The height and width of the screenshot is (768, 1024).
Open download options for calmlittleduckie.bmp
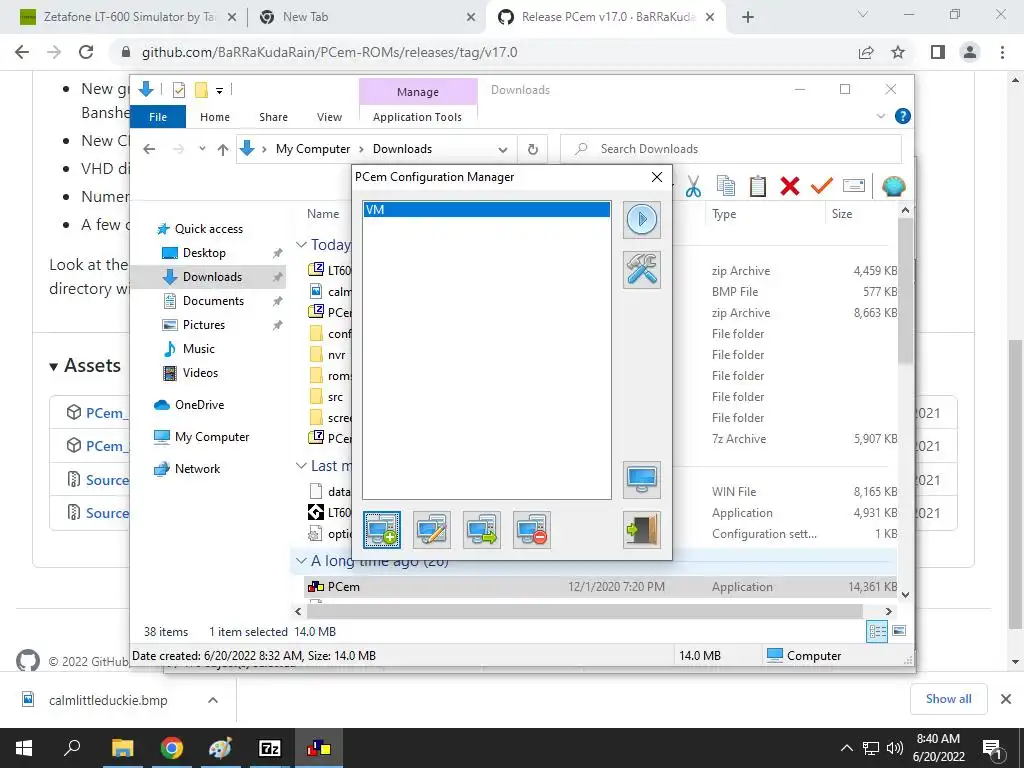click(x=213, y=700)
